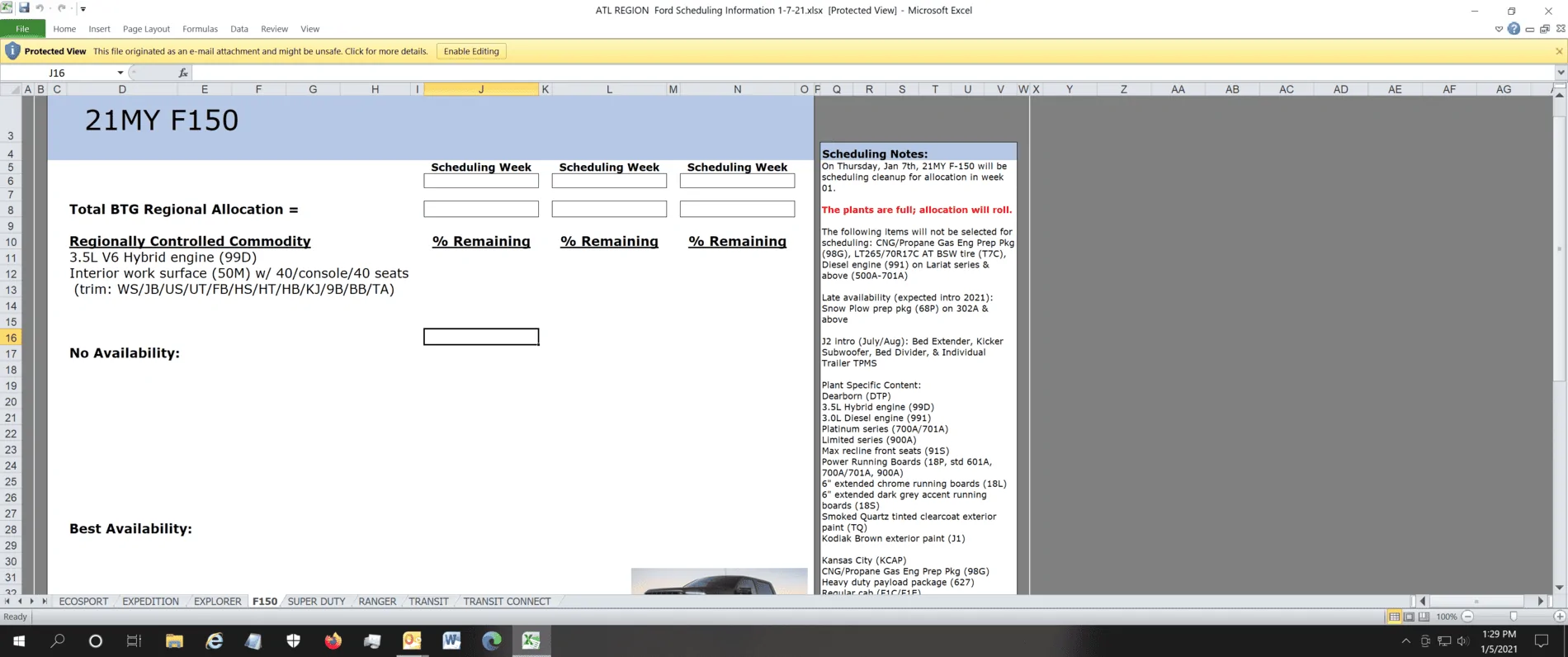Click the Excel application icon in title bar
Viewport: 1568px width, 657px height.
click(7, 8)
